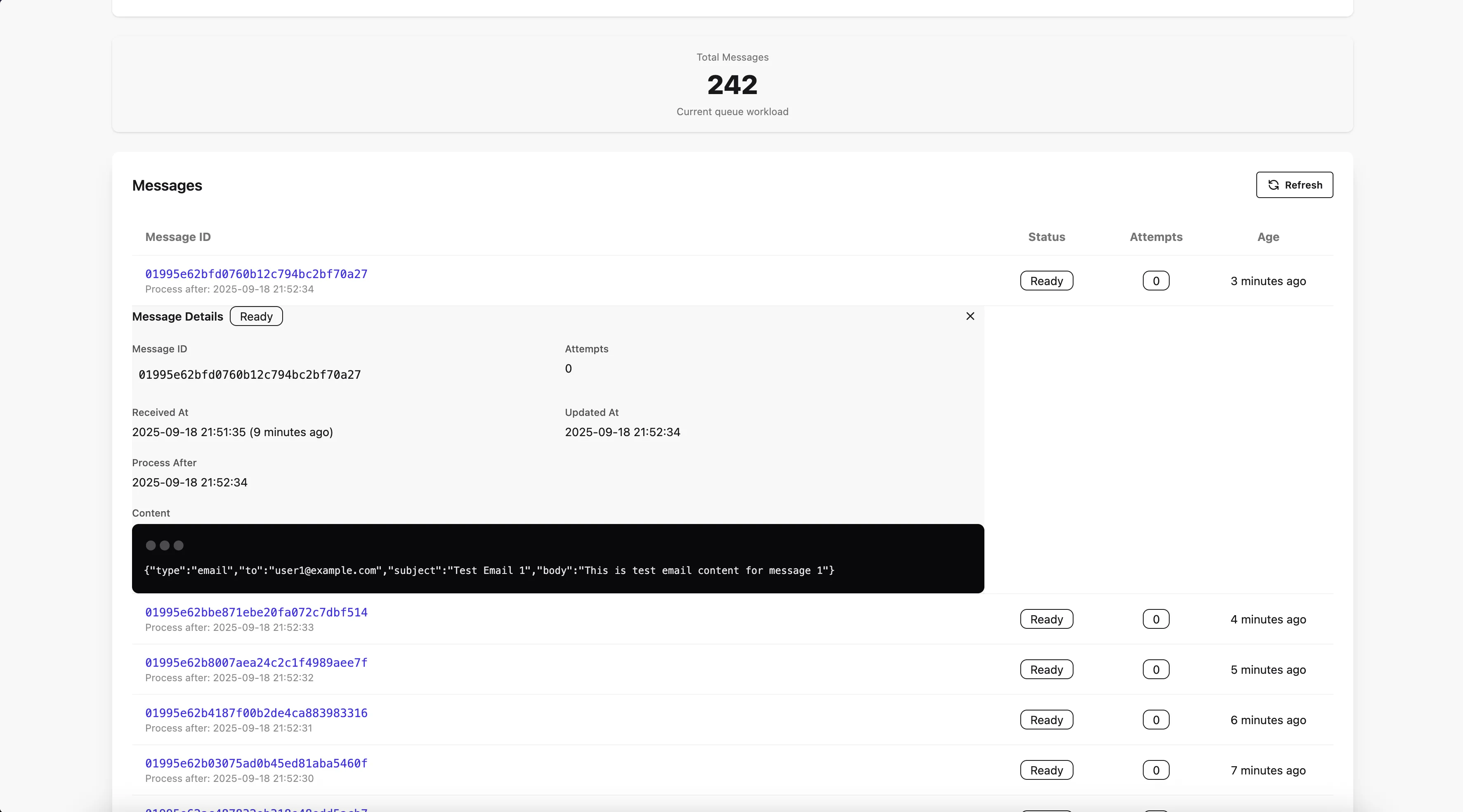Screen dimensions: 1463x812
Task: Open message 01995e62b4187f00b2de4ca883983316
Action: 256,713
